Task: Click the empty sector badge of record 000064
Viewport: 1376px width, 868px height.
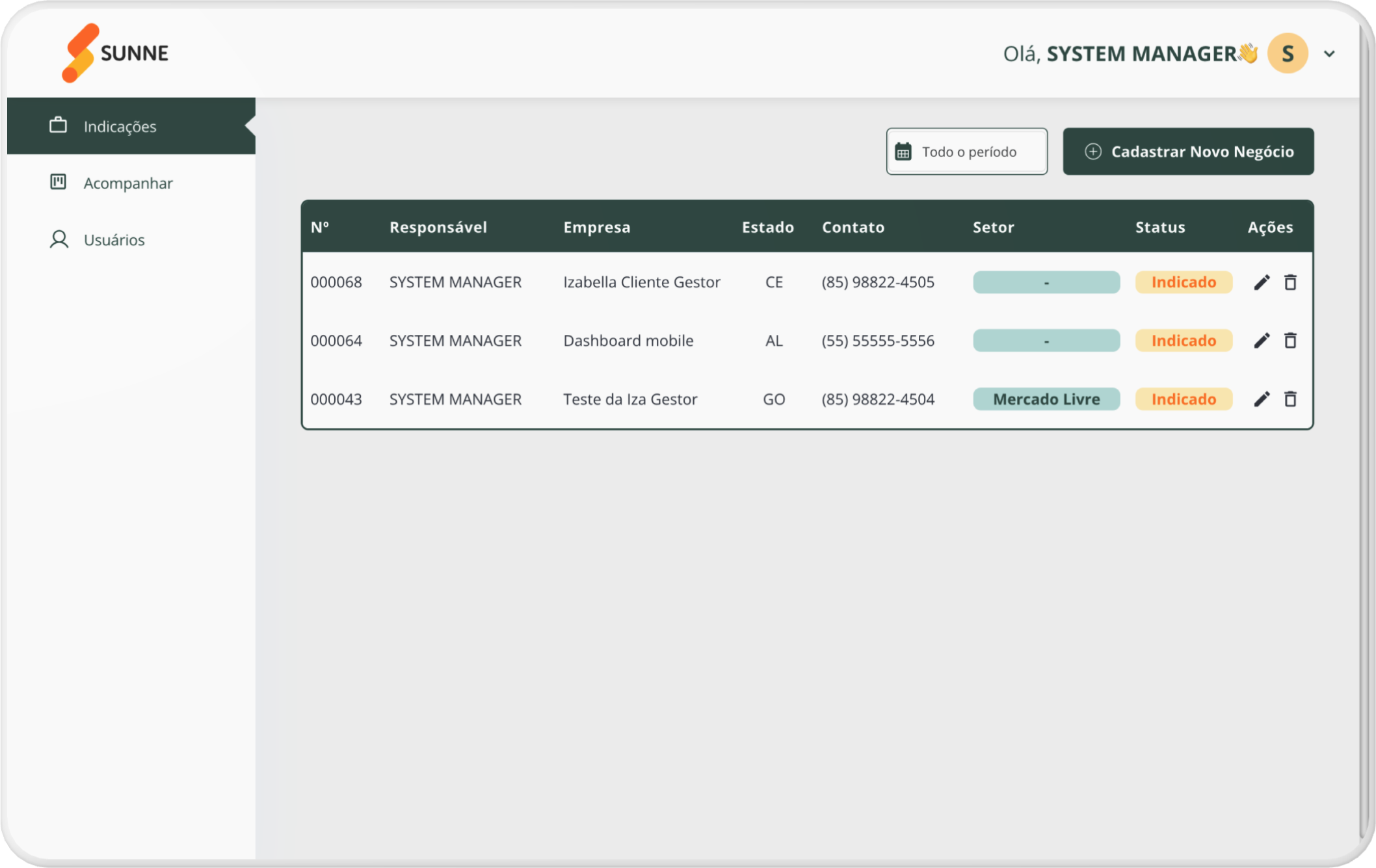Action: 1046,341
